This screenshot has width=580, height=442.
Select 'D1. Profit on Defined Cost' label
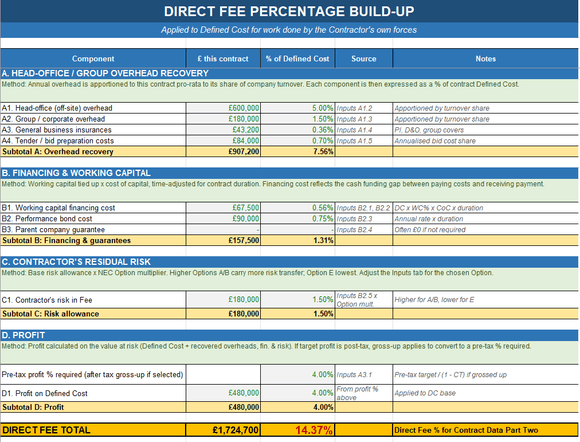point(93,393)
